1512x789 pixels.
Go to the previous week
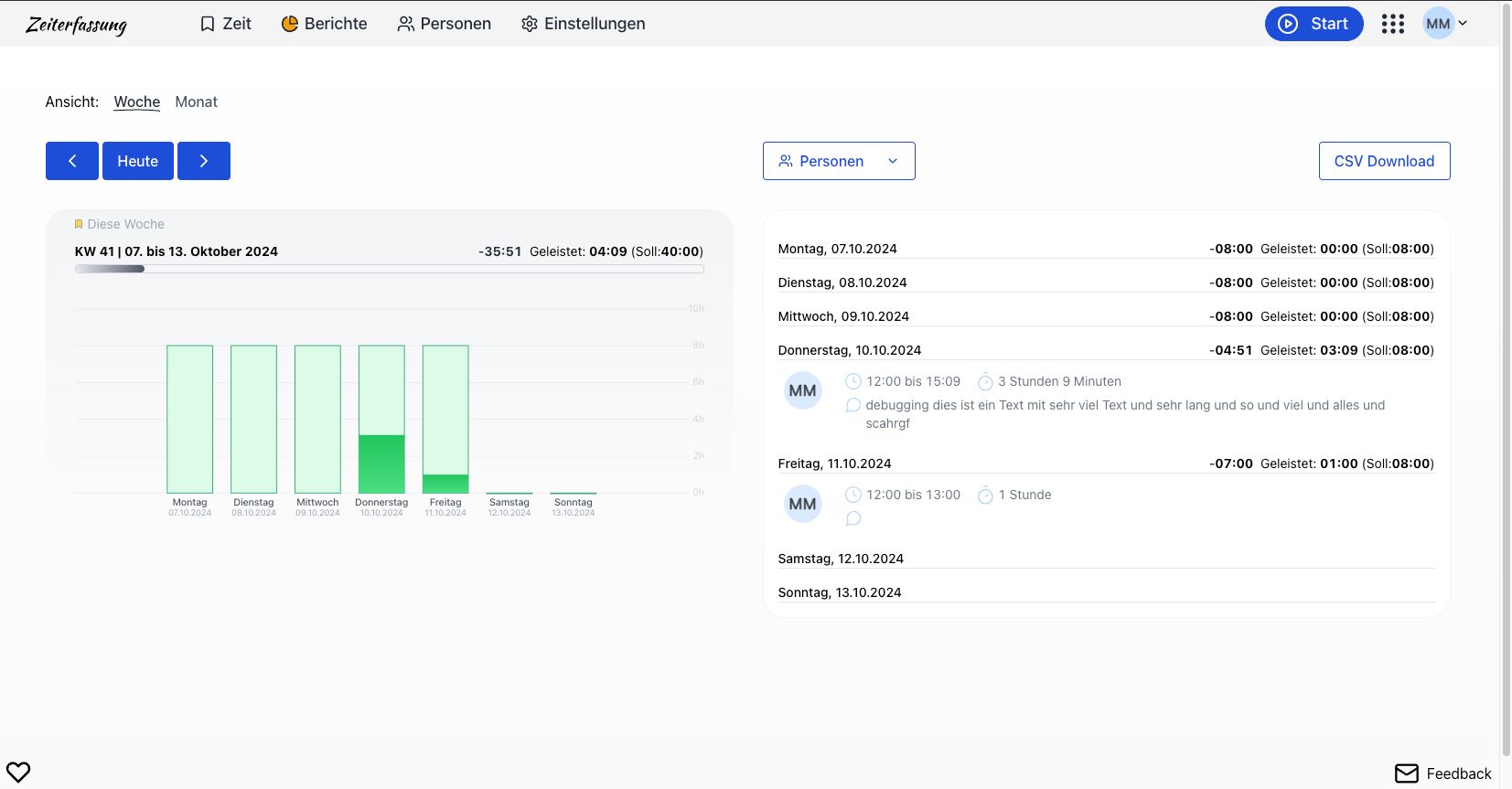click(x=72, y=161)
